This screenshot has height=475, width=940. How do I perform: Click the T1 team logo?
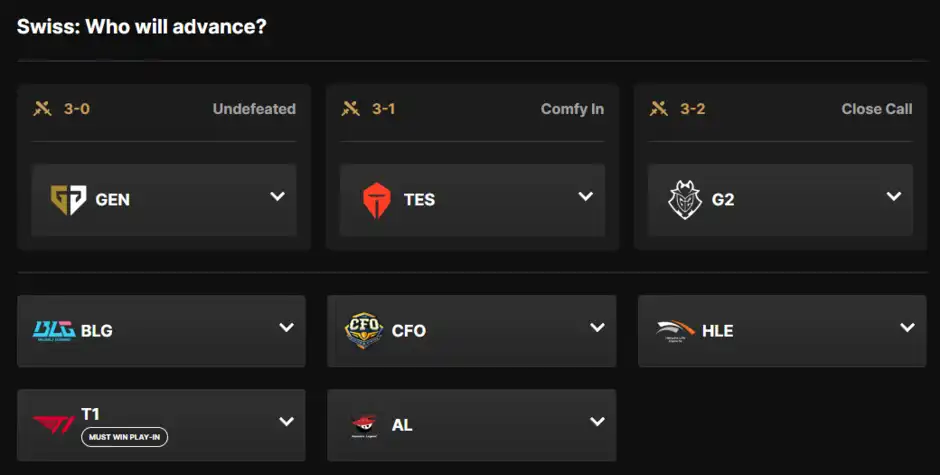(54, 424)
